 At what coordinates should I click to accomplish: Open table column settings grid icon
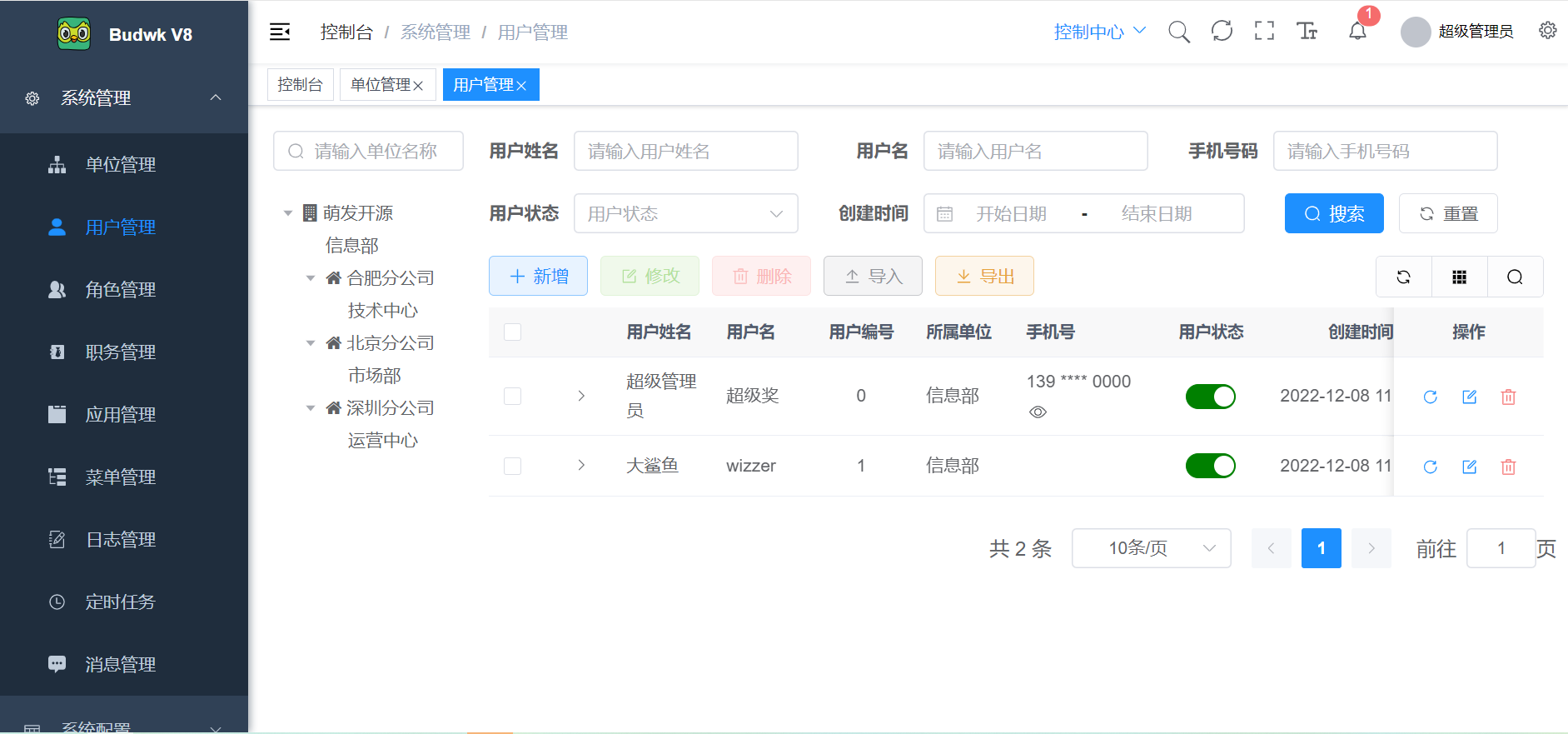[1459, 277]
